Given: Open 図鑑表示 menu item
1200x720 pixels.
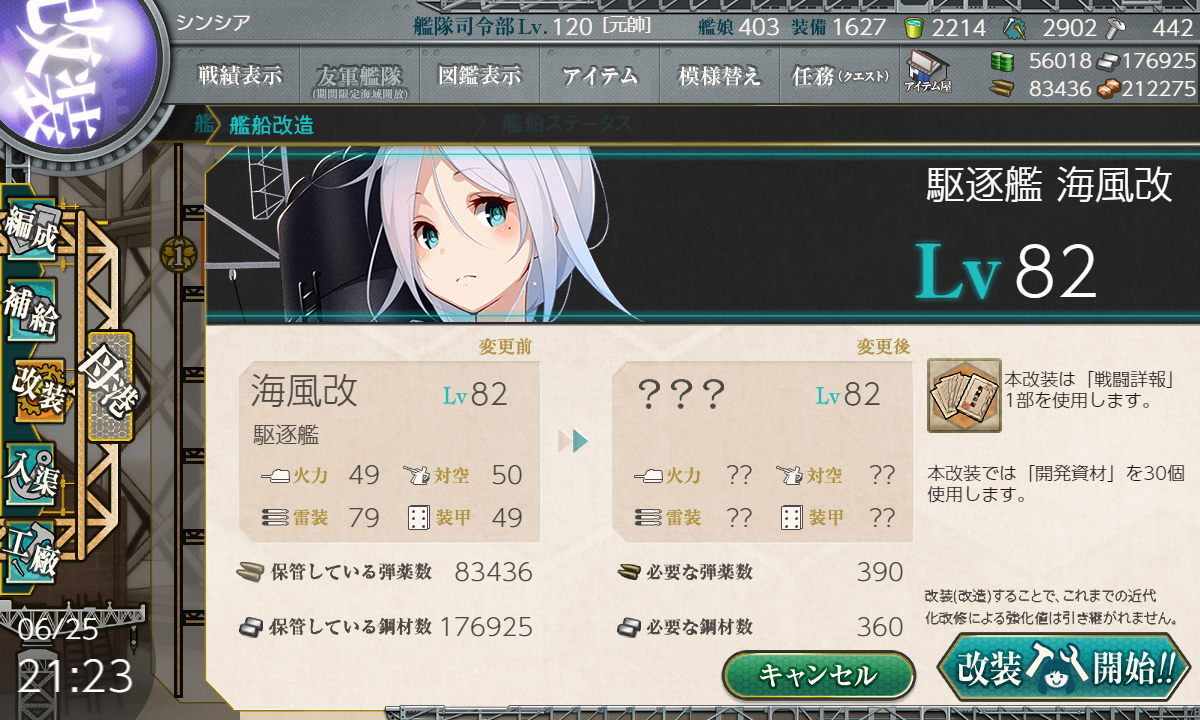Looking at the screenshot, I should [480, 75].
